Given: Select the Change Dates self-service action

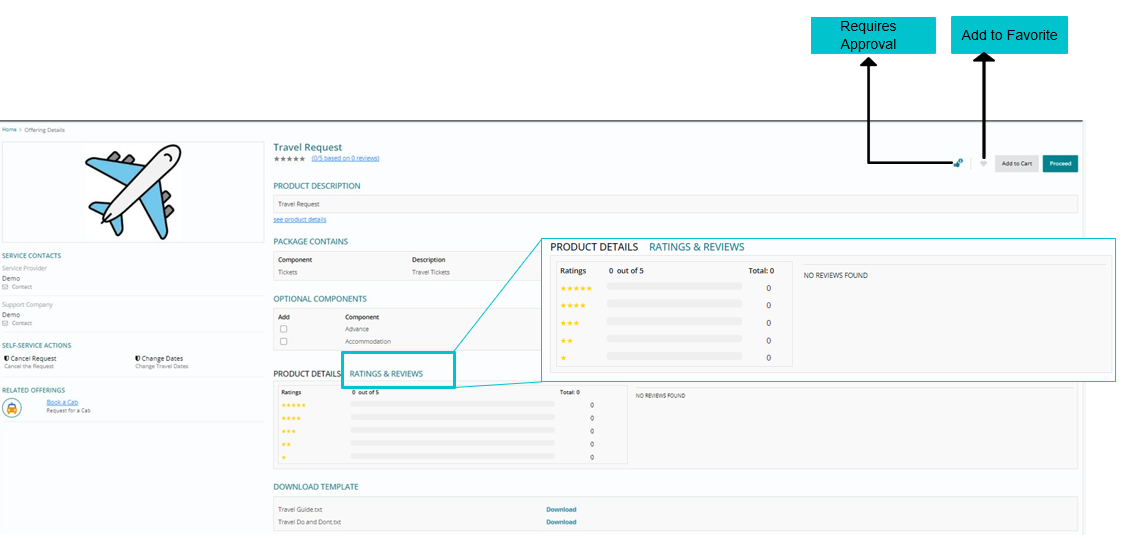Looking at the screenshot, I should (x=163, y=358).
